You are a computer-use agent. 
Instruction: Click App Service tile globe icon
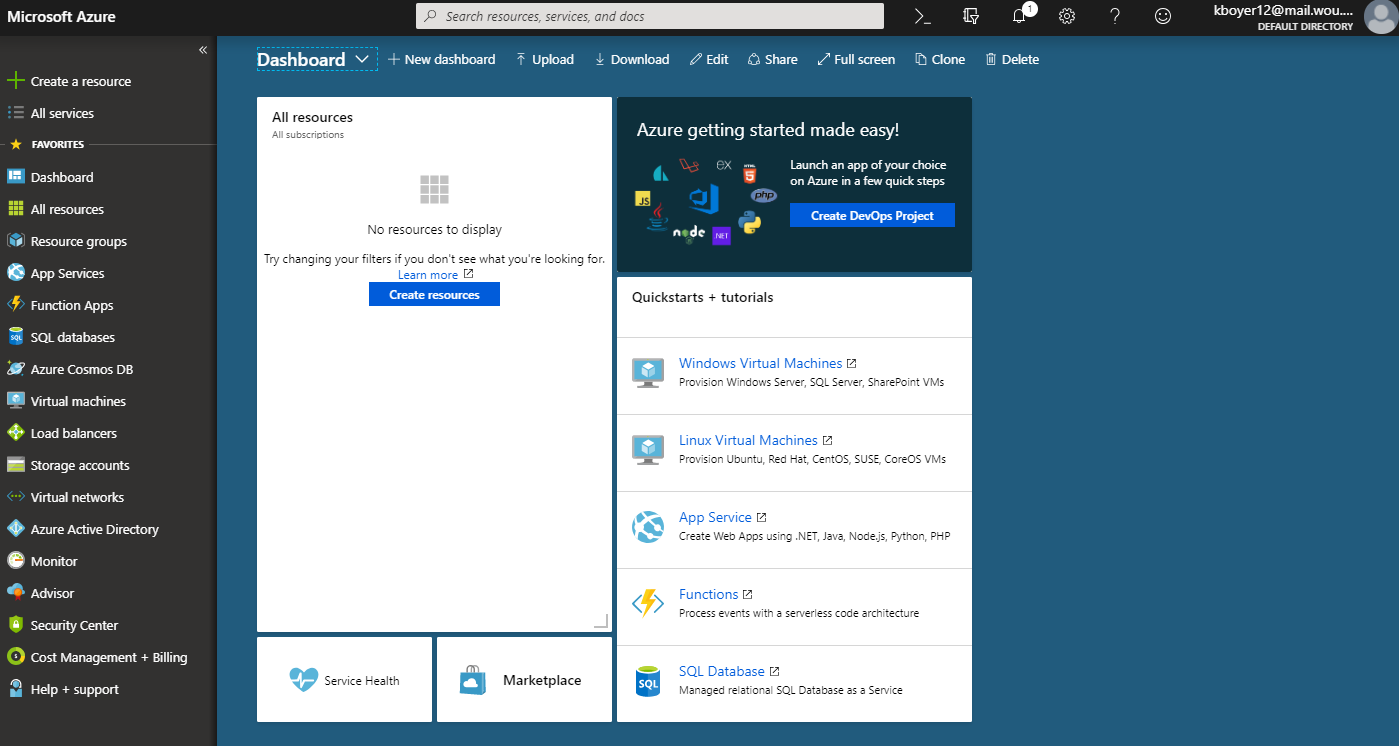pos(648,527)
